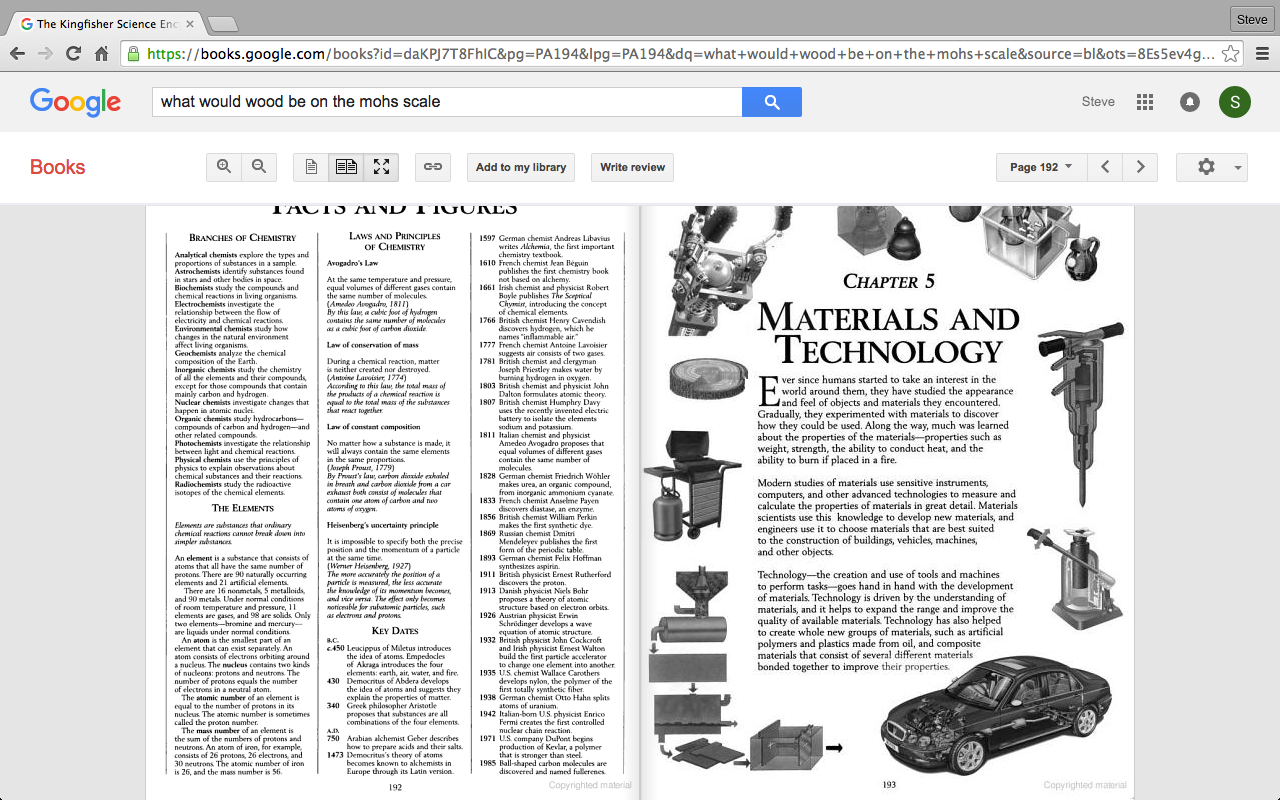Open the browser home page icon
This screenshot has width=1280, height=800.
pos(101,54)
